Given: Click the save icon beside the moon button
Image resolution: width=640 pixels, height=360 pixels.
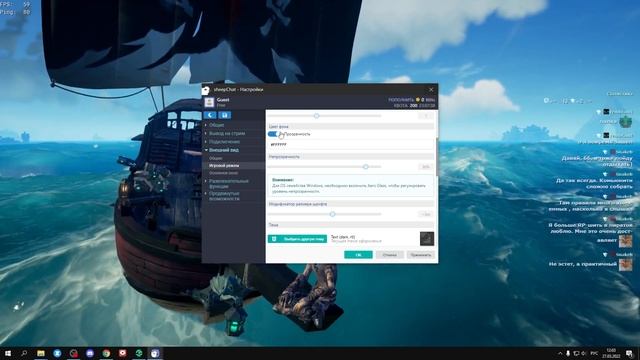Looking at the screenshot, I should click(x=224, y=115).
